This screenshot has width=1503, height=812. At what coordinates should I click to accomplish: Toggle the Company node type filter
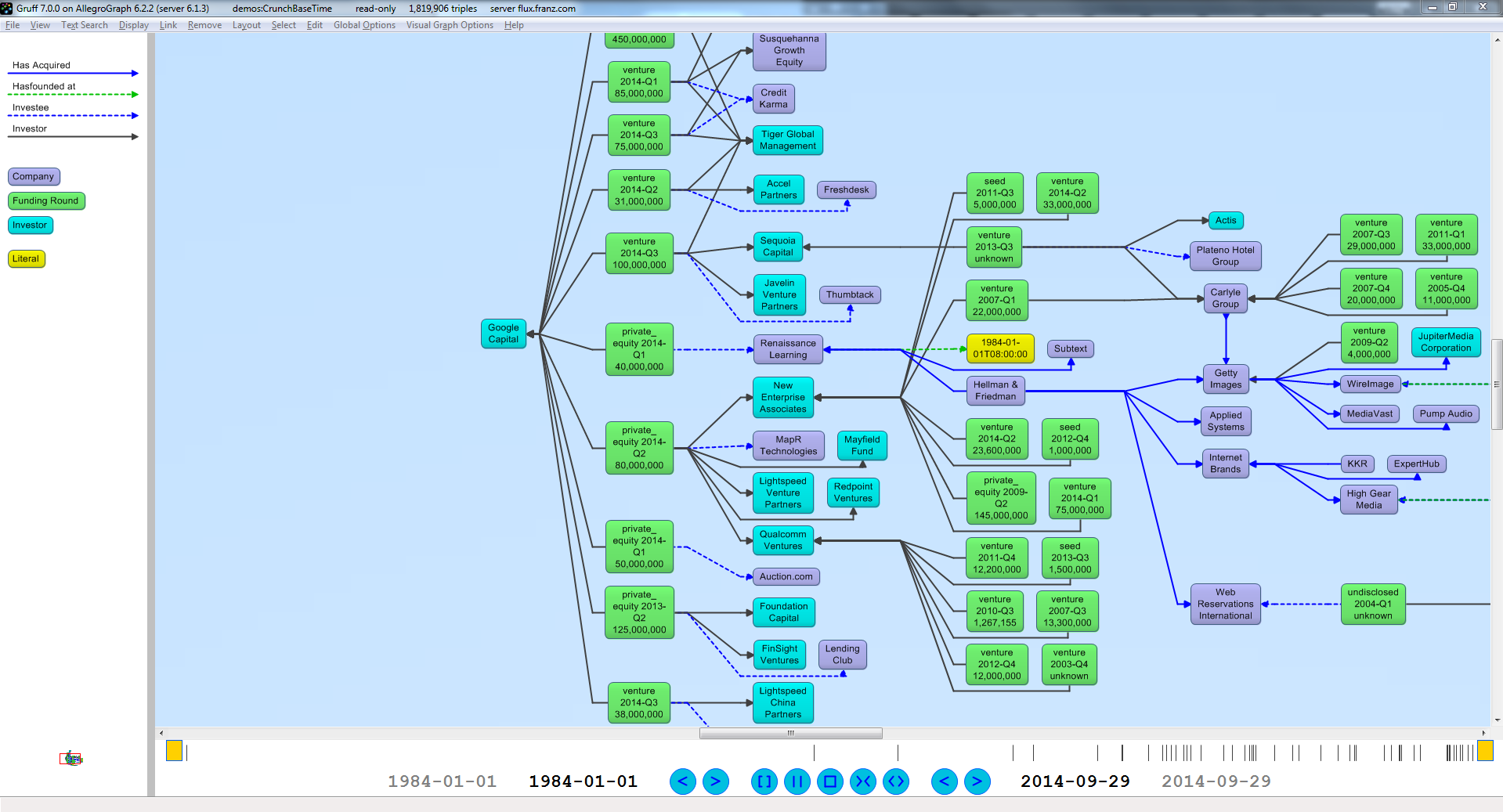[34, 176]
